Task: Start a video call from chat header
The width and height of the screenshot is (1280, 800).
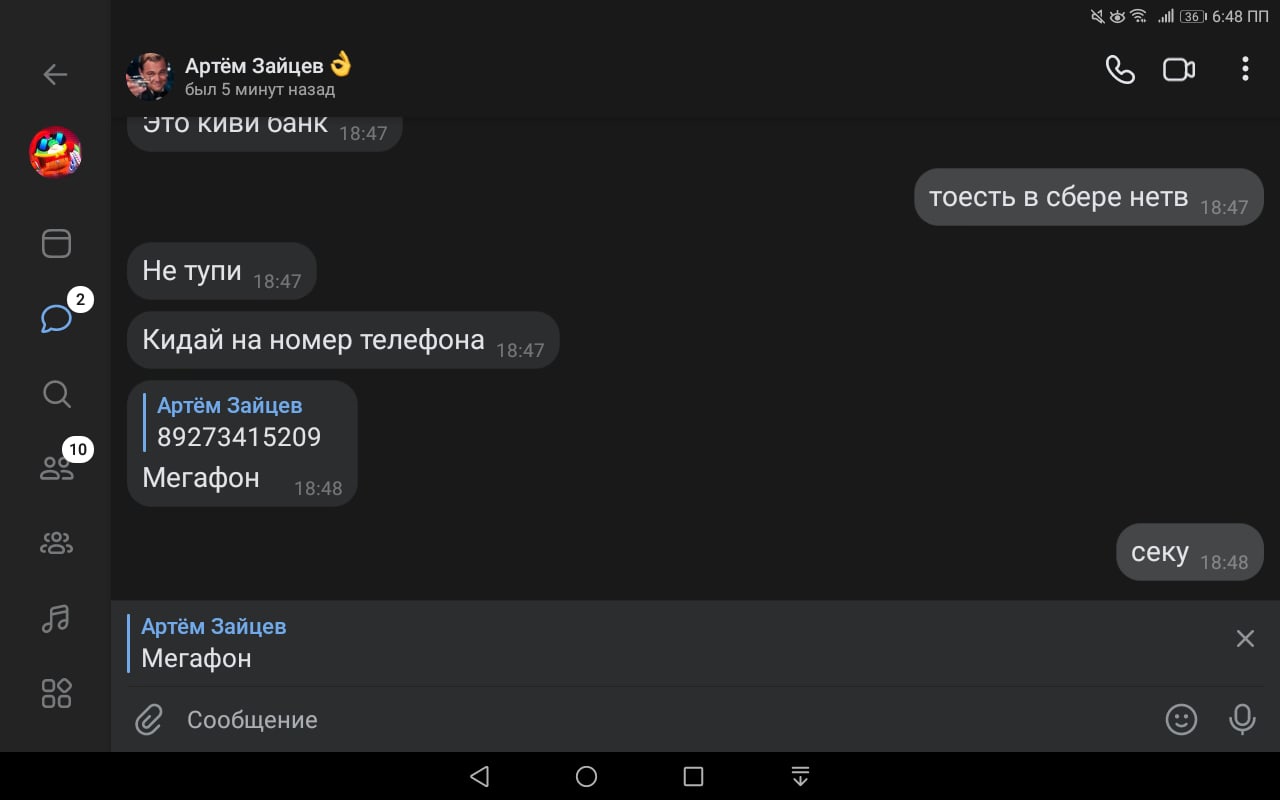Action: 1179,69
